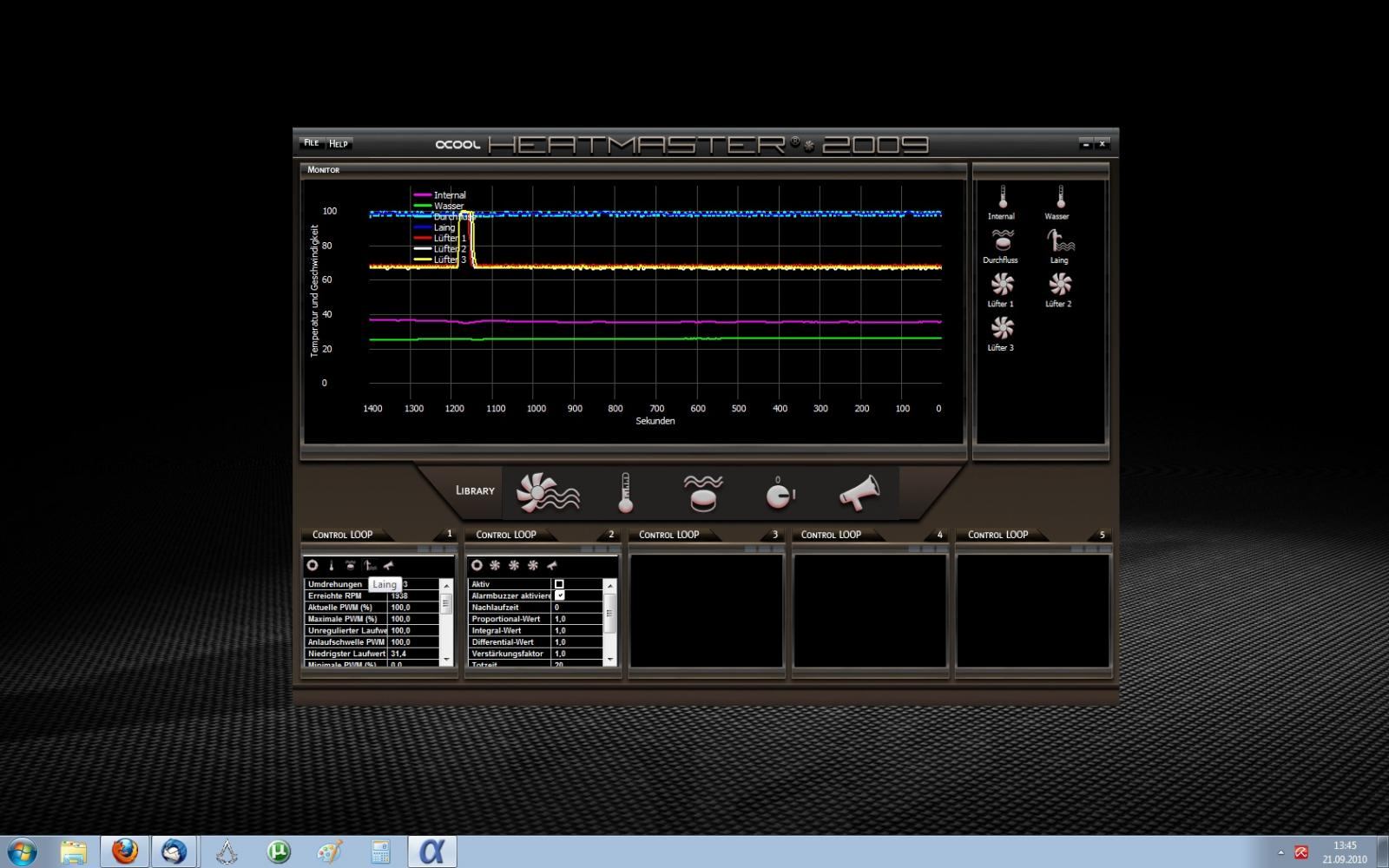Screen dimensions: 1389x868
Task: Open Windows Explorer from the taskbar
Action: (74, 852)
